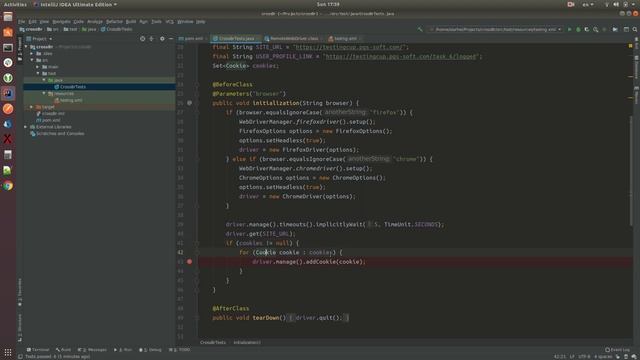Remove the breakpoint on driver.manage().addCookie line
Screen dimensions: 640x360
click(189, 262)
